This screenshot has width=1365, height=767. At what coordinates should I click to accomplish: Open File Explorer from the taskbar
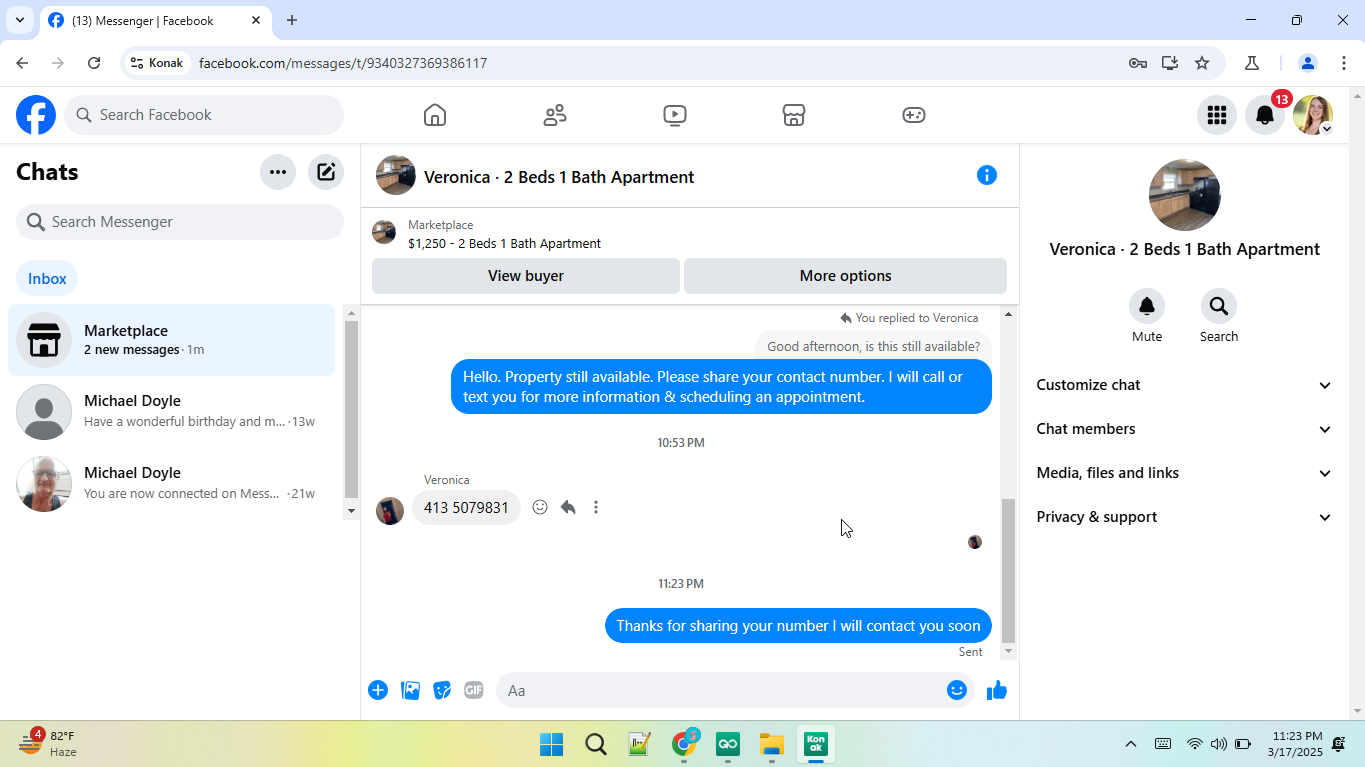point(771,744)
